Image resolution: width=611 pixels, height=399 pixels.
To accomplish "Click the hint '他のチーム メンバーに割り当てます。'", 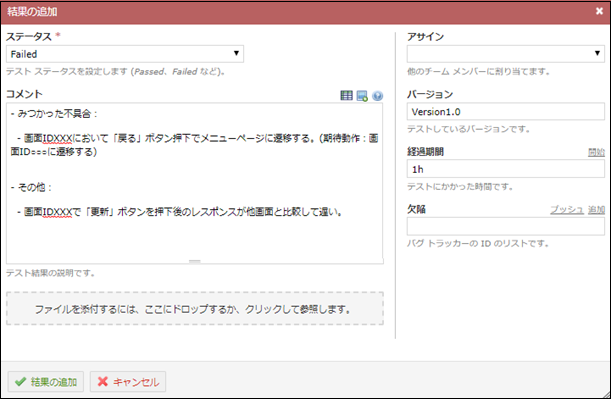I will tap(479, 71).
